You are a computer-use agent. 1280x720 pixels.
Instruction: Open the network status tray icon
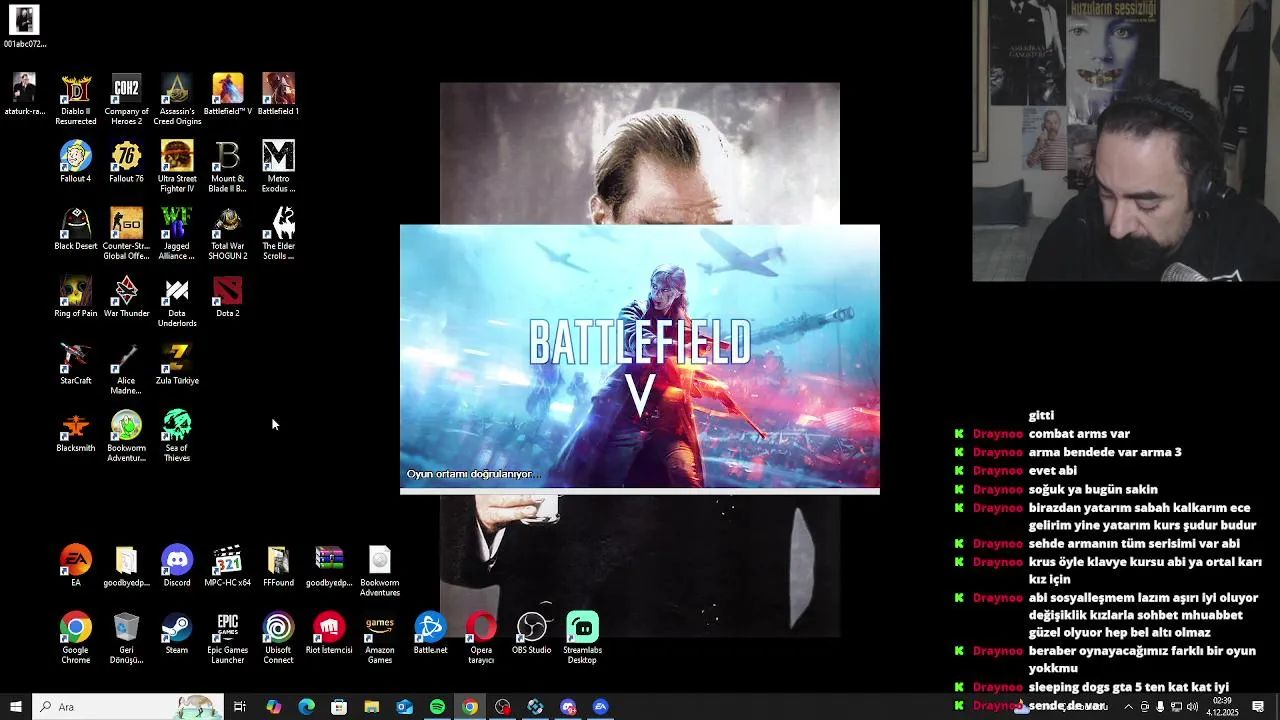1177,707
